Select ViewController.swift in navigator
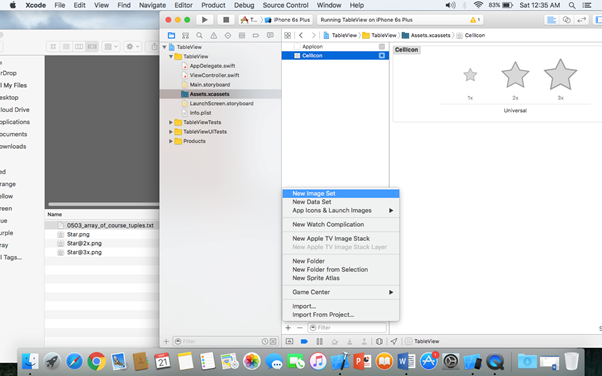The height and width of the screenshot is (376, 602). pyautogui.click(x=214, y=75)
